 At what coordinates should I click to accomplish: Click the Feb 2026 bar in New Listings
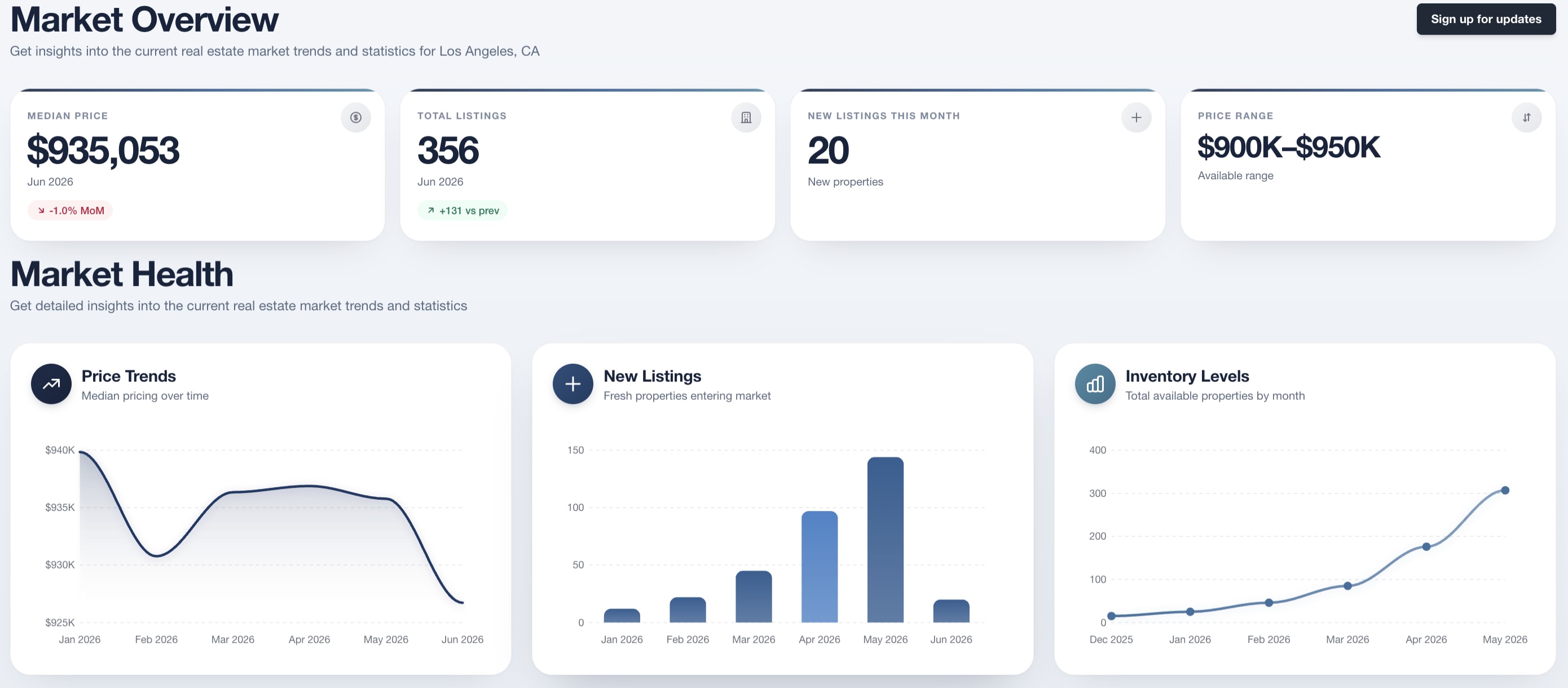pyautogui.click(x=688, y=610)
